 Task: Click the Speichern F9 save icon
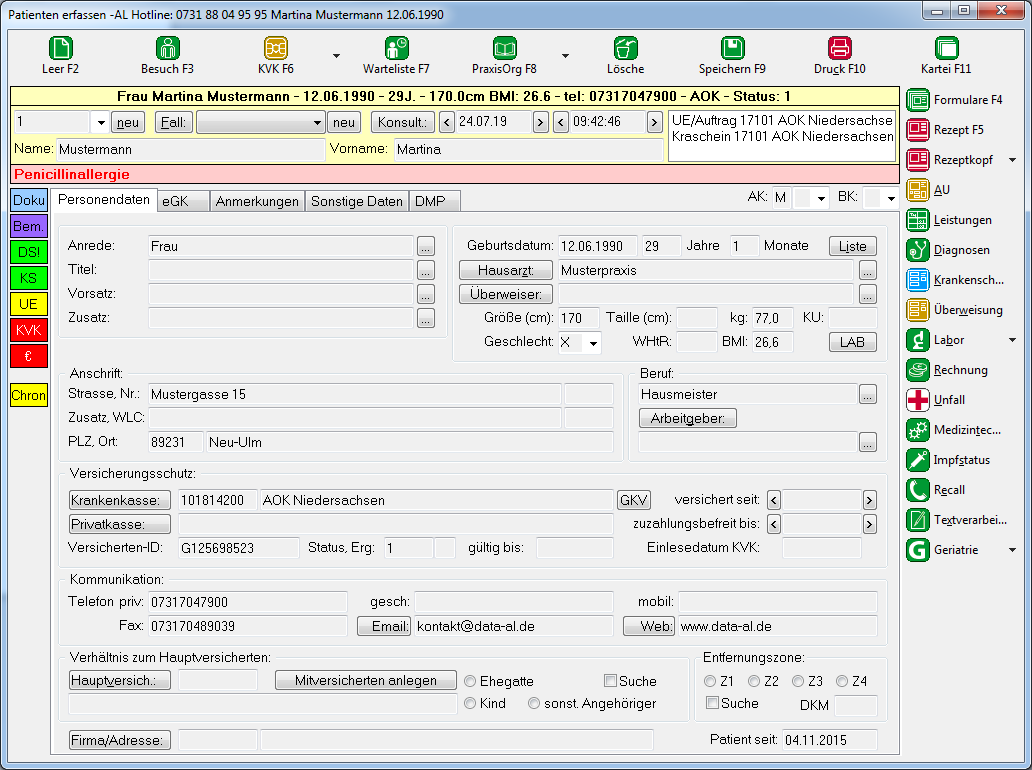pyautogui.click(x=732, y=48)
